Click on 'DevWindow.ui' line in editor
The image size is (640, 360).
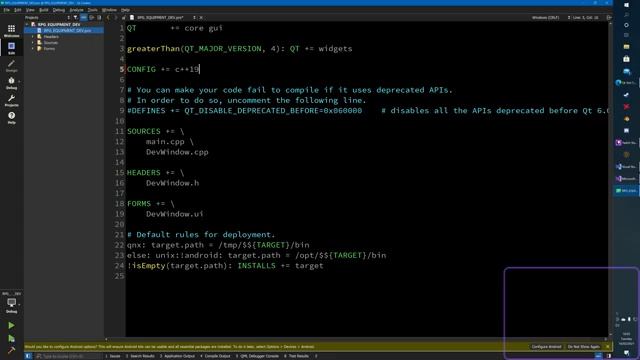[175, 214]
